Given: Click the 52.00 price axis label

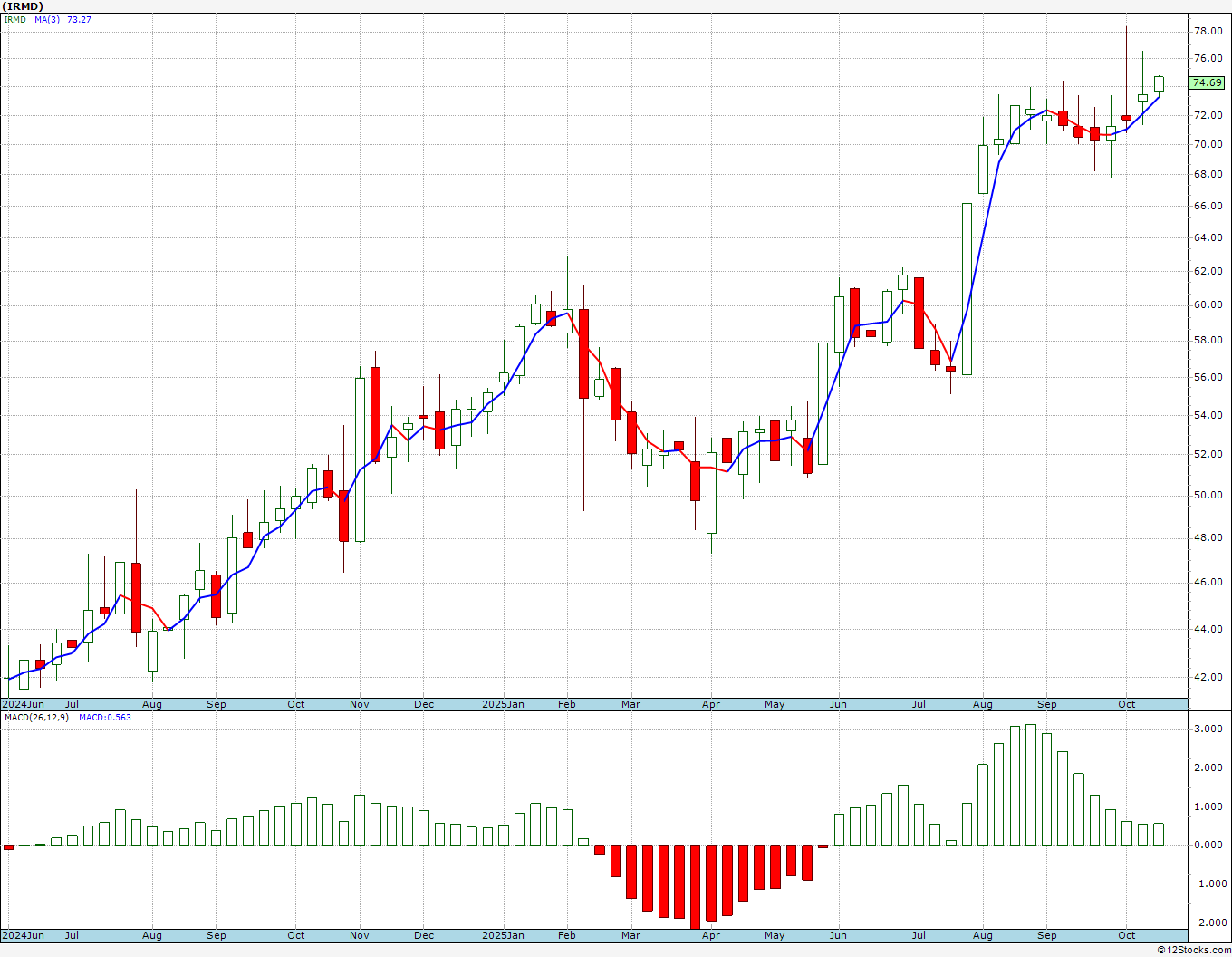Looking at the screenshot, I should click(x=1208, y=454).
